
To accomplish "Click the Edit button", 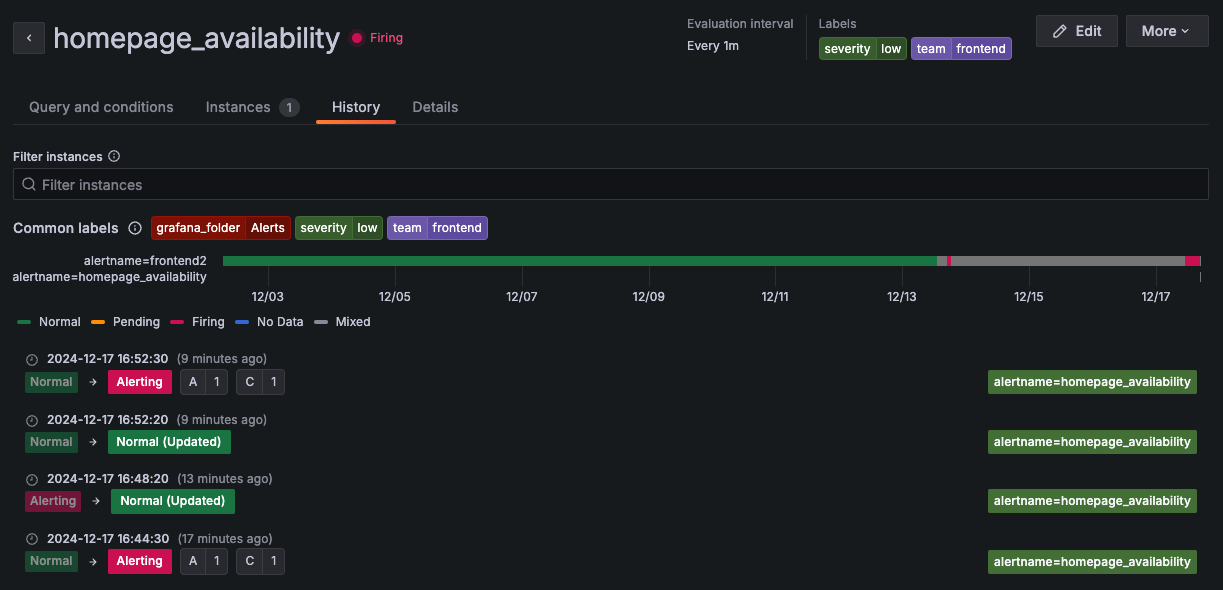I will (1076, 31).
